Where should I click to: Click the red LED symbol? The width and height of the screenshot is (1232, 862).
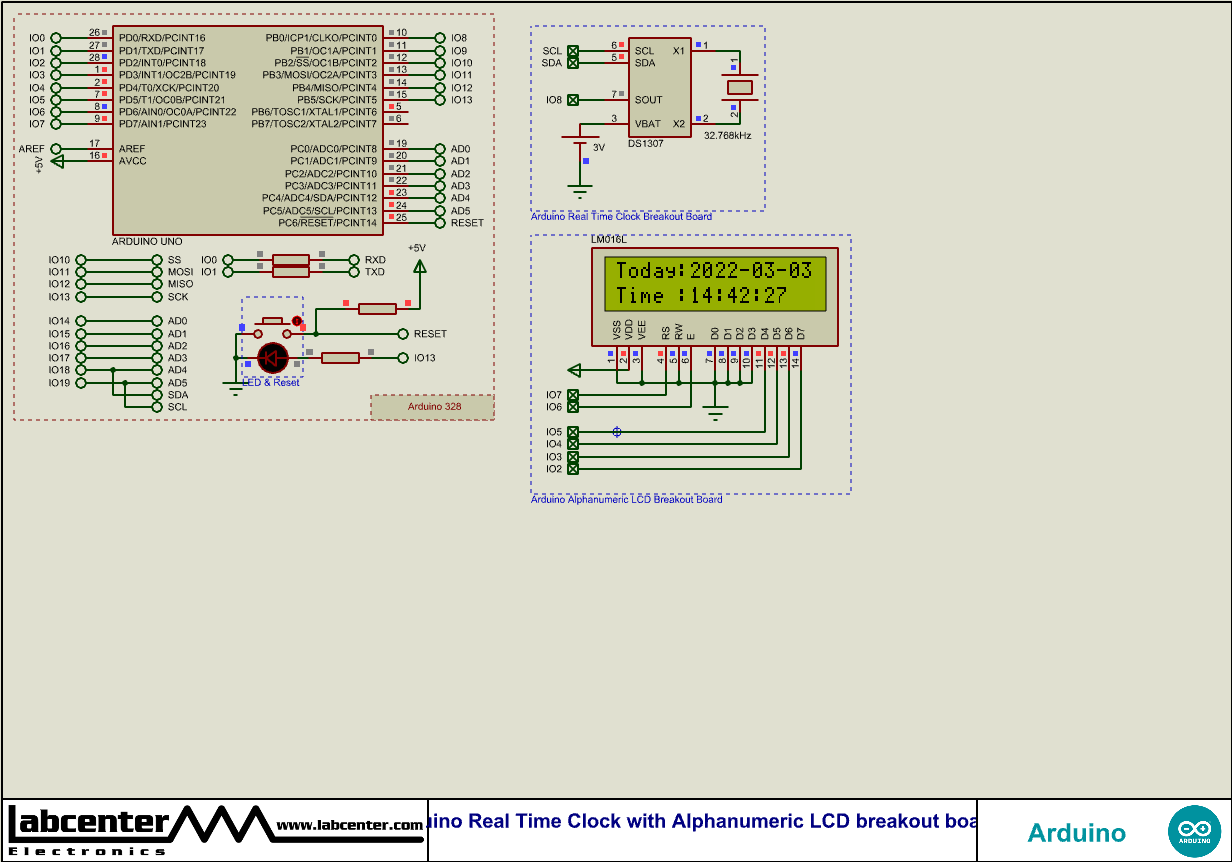click(x=272, y=358)
